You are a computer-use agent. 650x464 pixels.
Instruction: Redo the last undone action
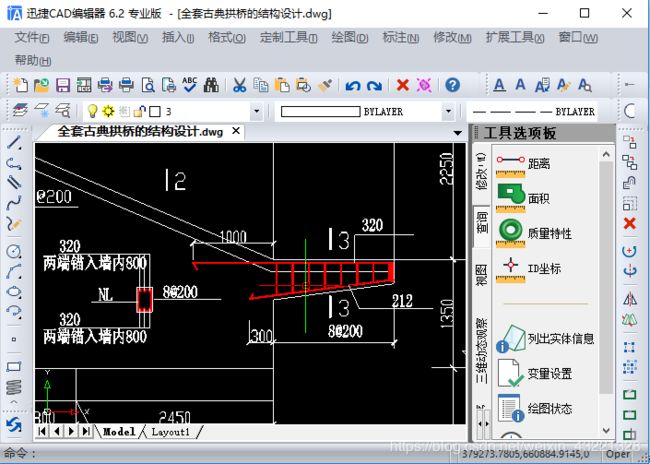374,85
